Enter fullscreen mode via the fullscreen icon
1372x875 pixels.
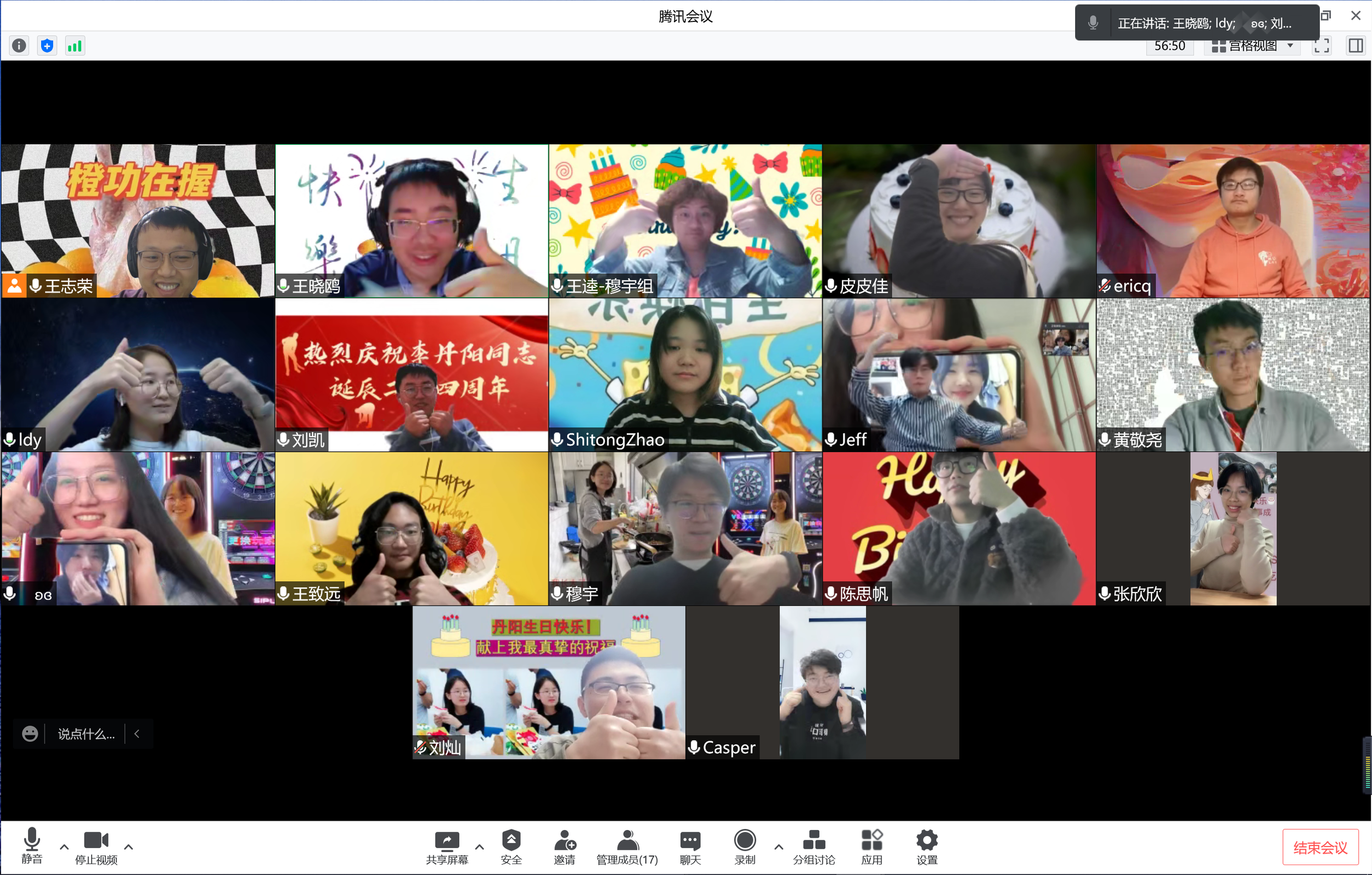(x=1322, y=46)
